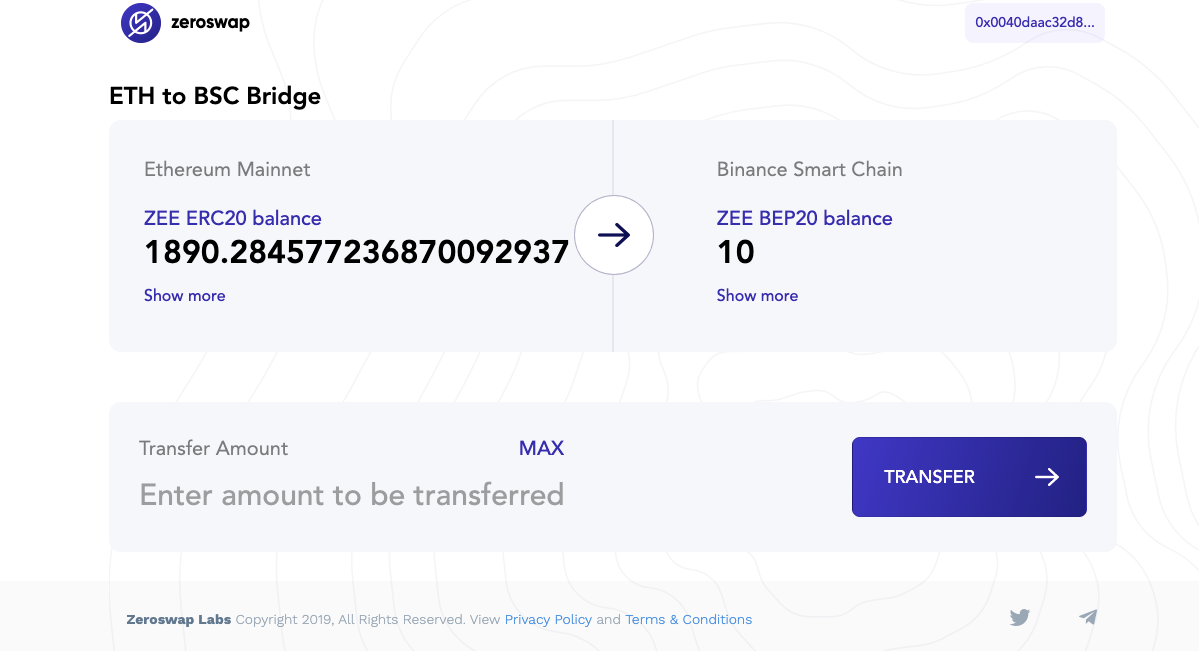Open the wallet address 0x0040daac32d8 button
The image size is (1199, 651).
point(1035,23)
